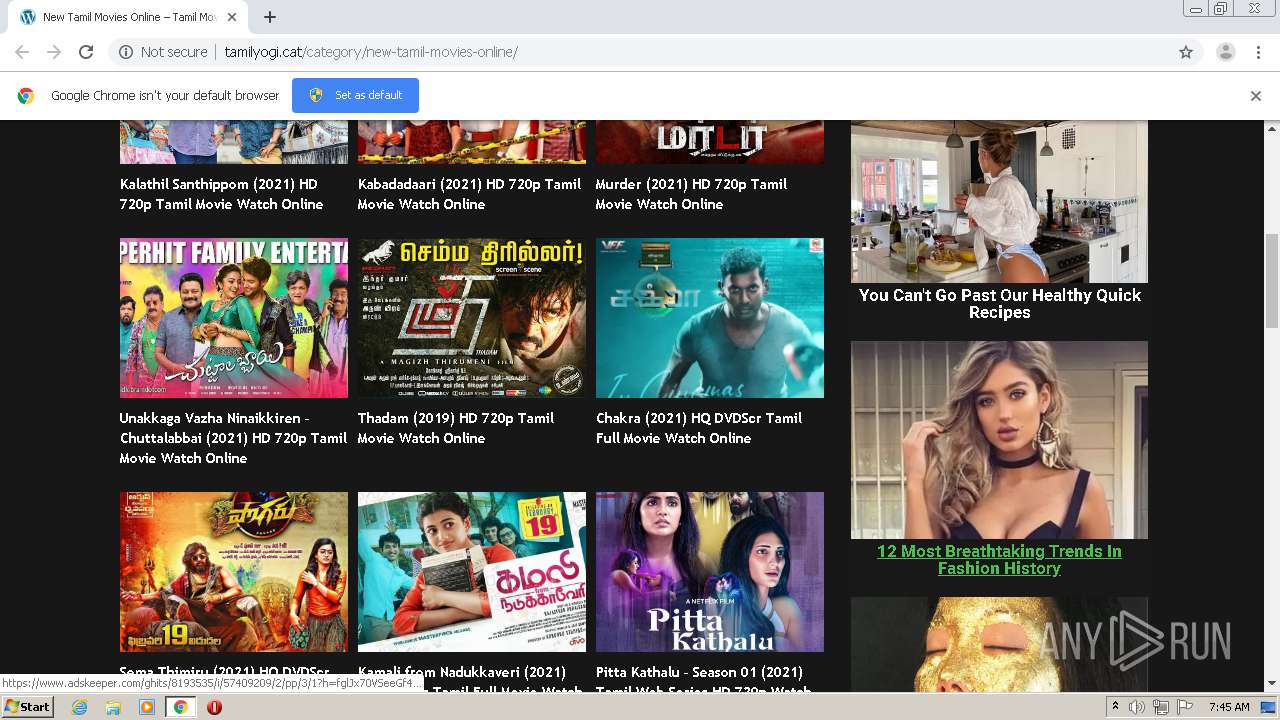
Task: Click the Kamali from Nadukkaveri poster
Action: [472, 572]
